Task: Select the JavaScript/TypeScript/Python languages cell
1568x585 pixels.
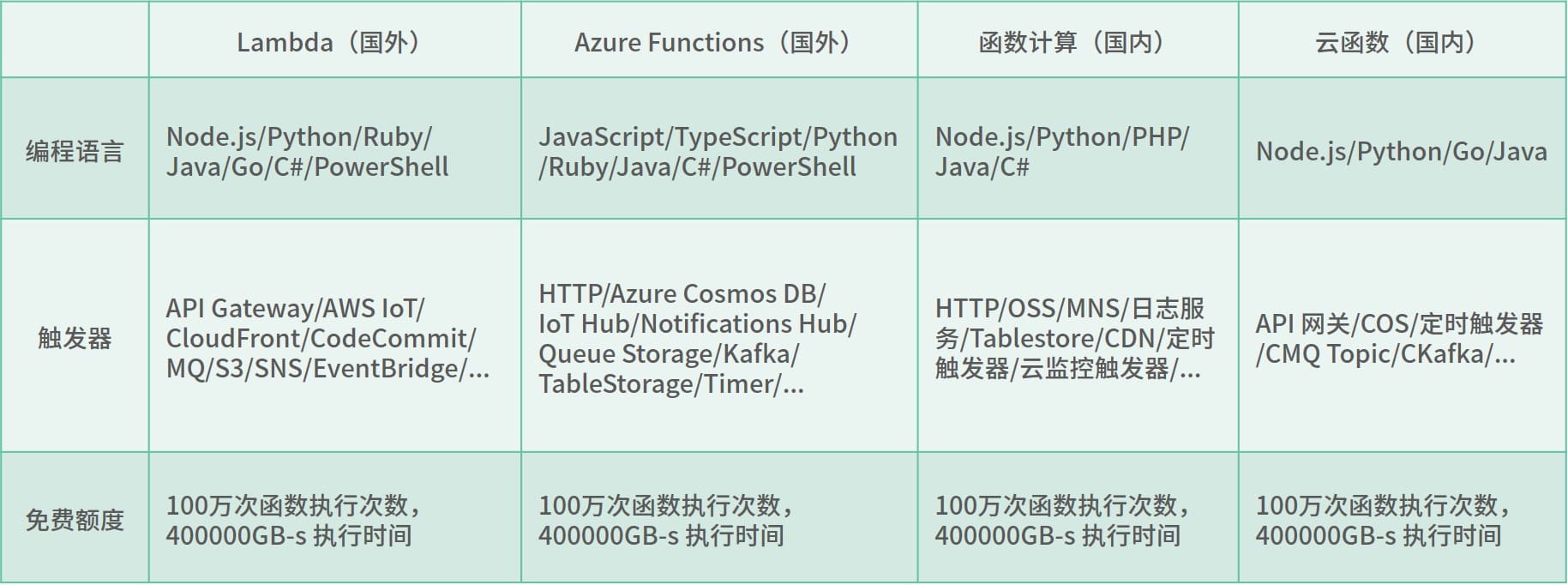Action: (x=718, y=151)
